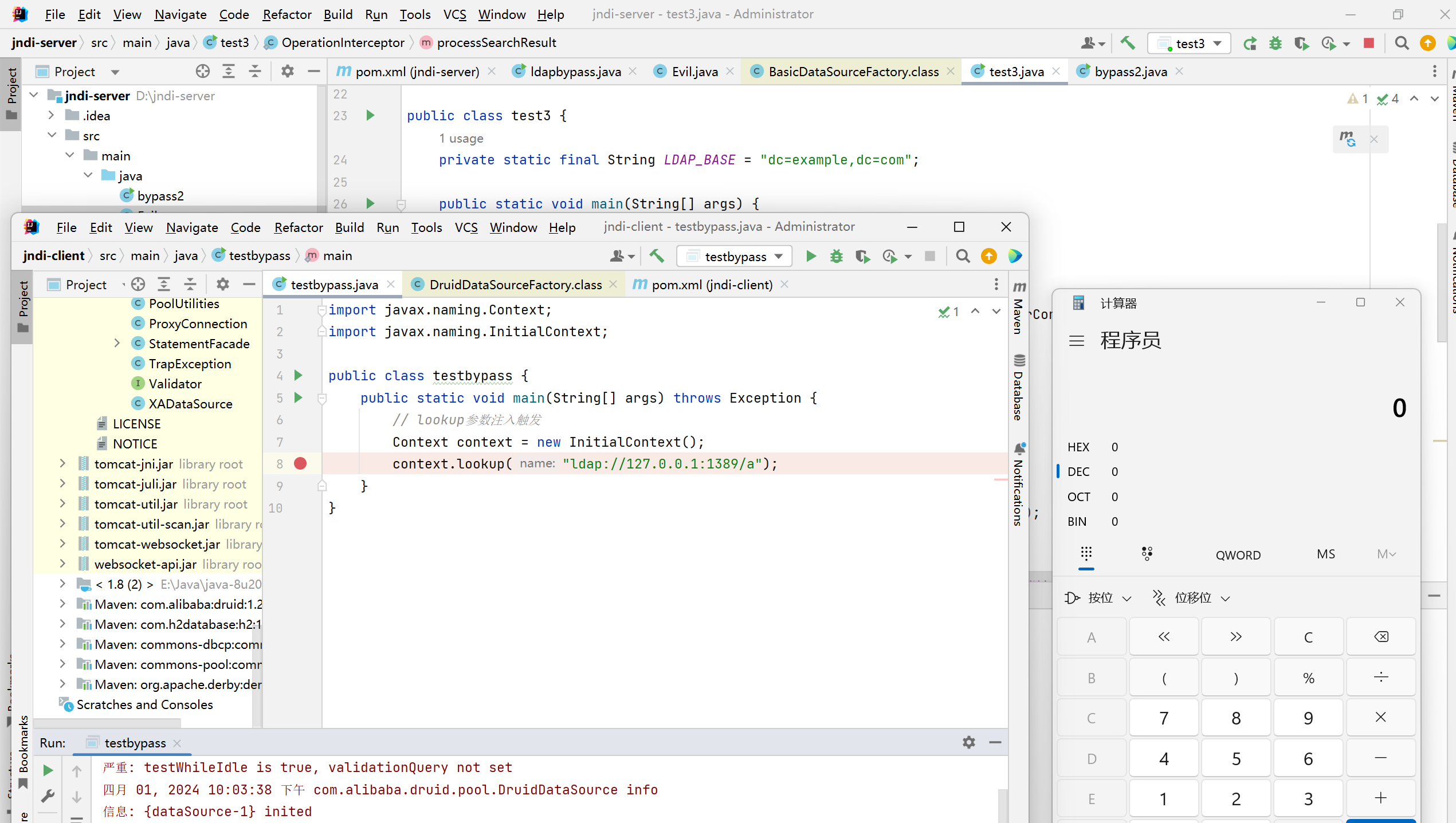Click the Build hammer icon in jndi-client window
The width and height of the screenshot is (1456, 823).
point(657,256)
